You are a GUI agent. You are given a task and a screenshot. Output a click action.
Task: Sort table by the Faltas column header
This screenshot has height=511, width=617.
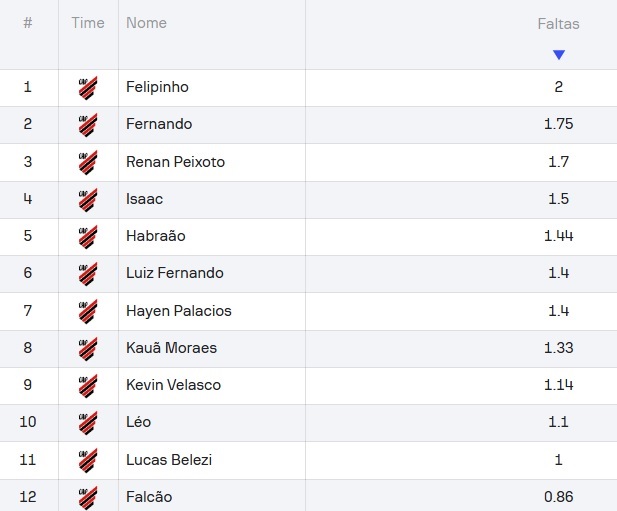558,24
